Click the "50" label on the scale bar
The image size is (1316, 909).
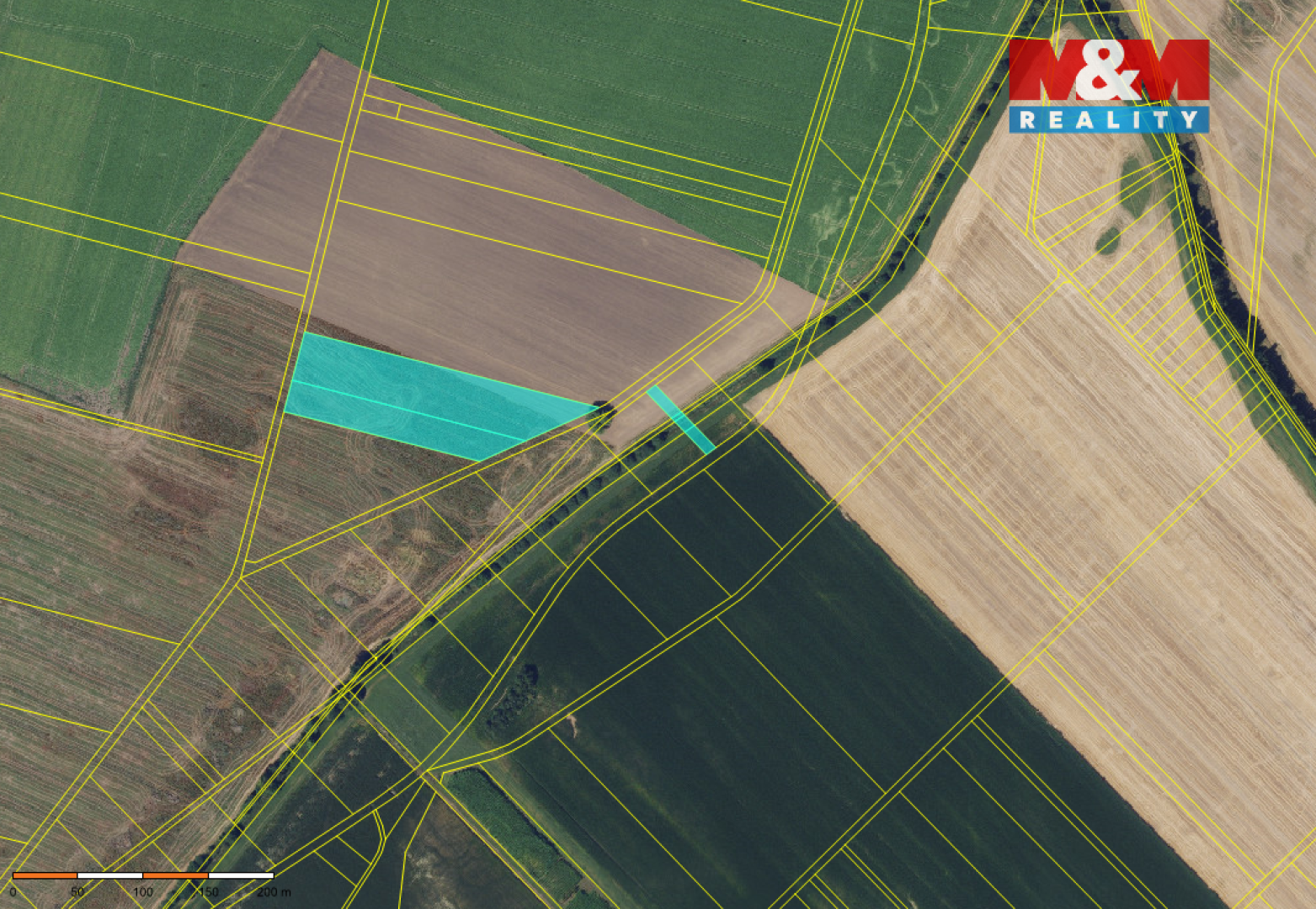[77, 892]
